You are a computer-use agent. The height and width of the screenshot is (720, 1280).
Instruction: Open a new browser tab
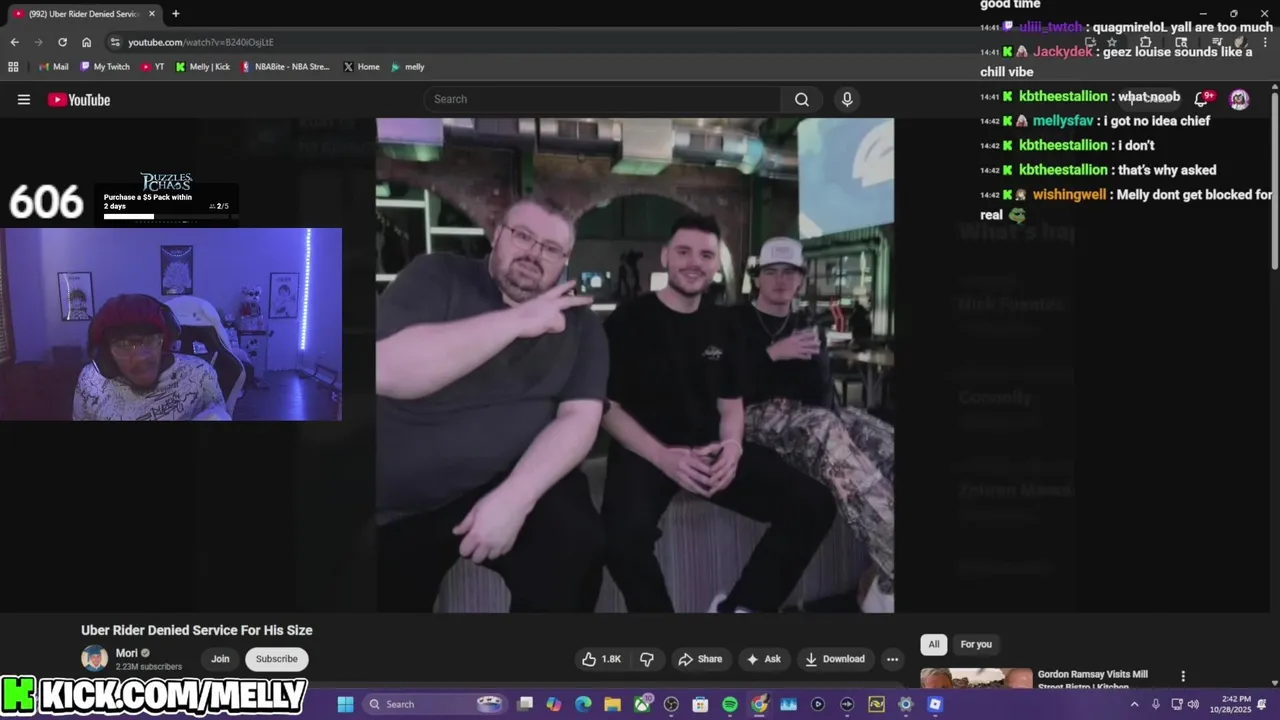click(x=176, y=14)
